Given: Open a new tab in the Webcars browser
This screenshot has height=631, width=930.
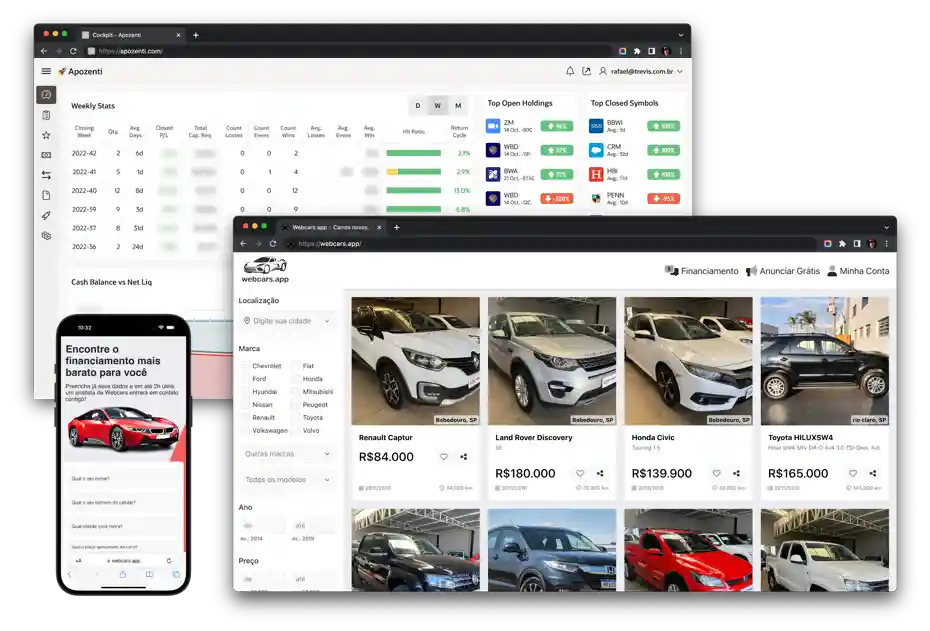Looking at the screenshot, I should [397, 227].
